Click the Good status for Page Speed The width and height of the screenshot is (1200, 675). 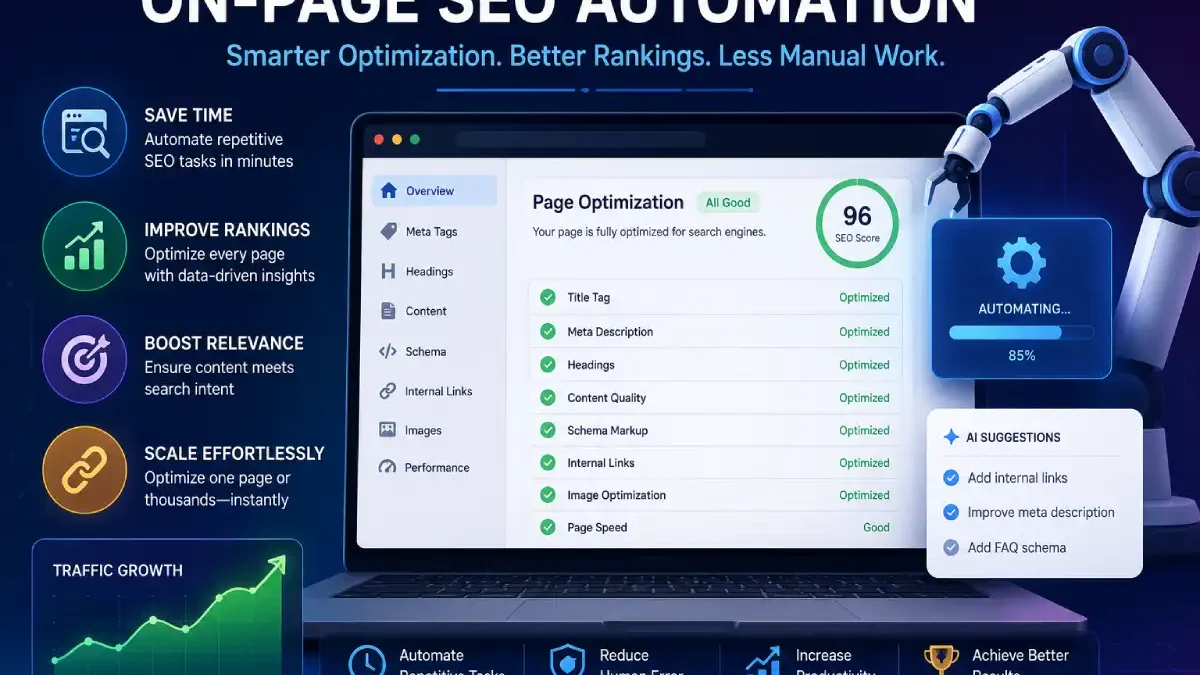876,527
